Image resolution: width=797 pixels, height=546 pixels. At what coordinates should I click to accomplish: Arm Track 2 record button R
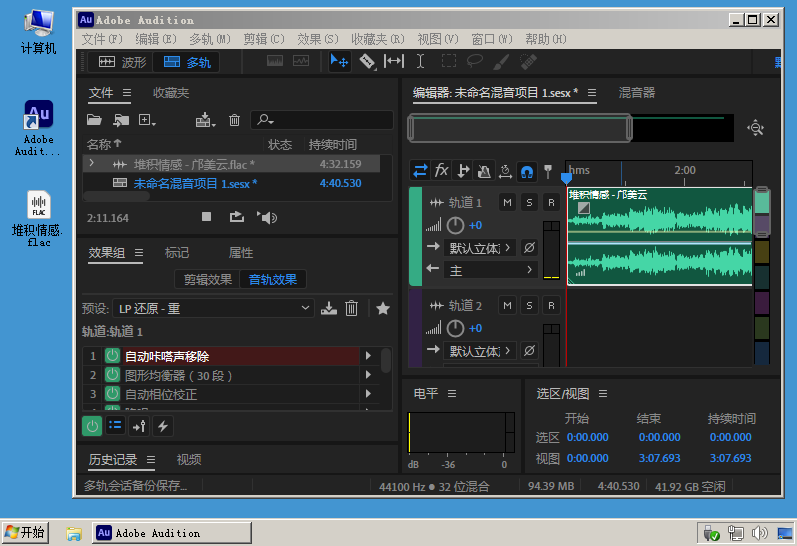[x=551, y=305]
